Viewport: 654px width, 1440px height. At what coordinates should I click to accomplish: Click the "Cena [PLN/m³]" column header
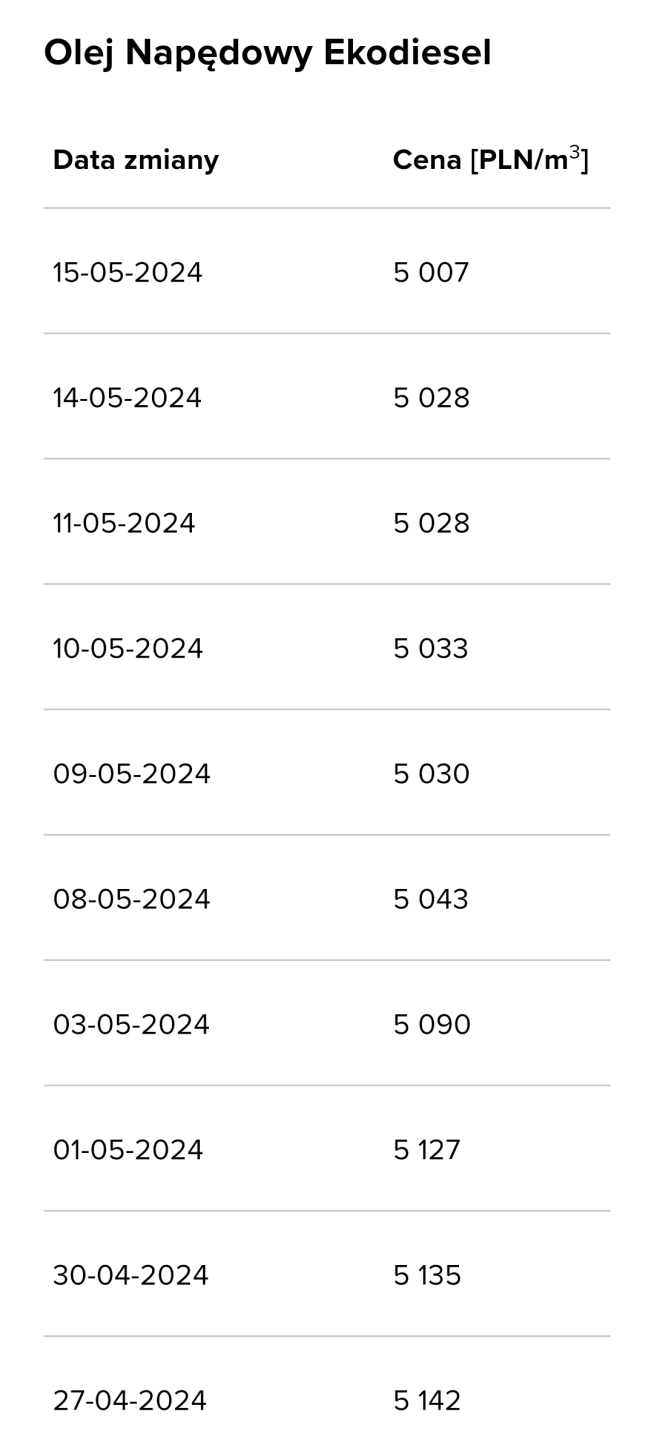coord(490,160)
